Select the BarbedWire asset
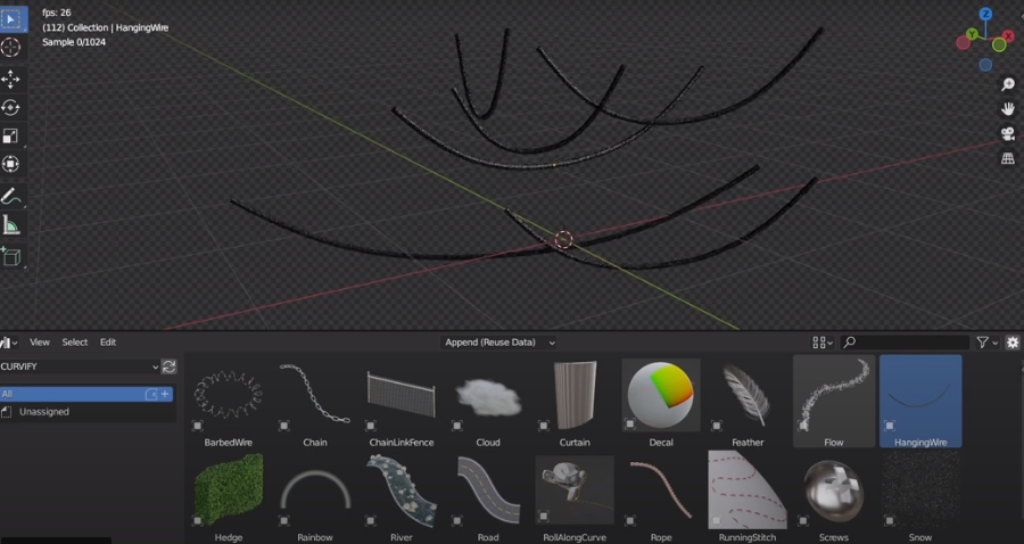1024x544 pixels. pos(228,402)
